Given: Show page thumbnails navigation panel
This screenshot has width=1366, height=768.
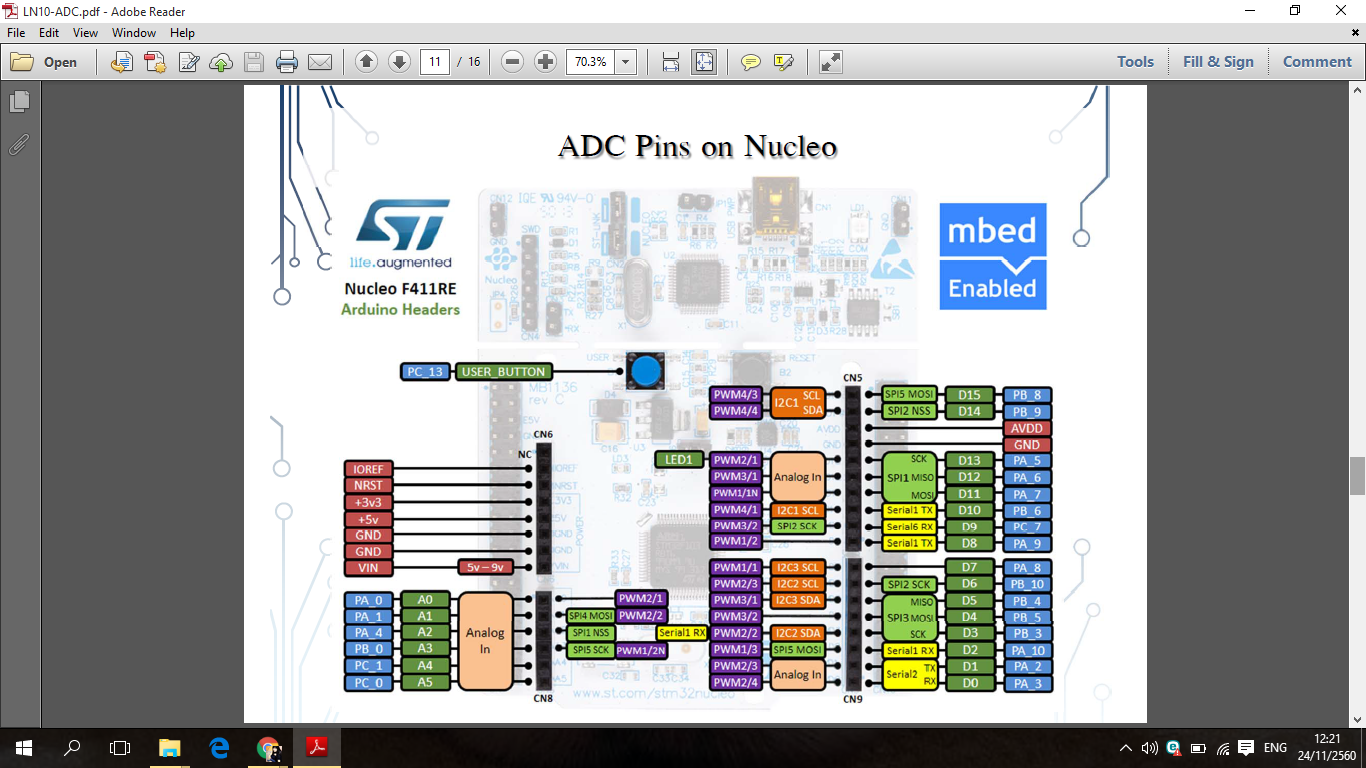Looking at the screenshot, I should (x=19, y=102).
